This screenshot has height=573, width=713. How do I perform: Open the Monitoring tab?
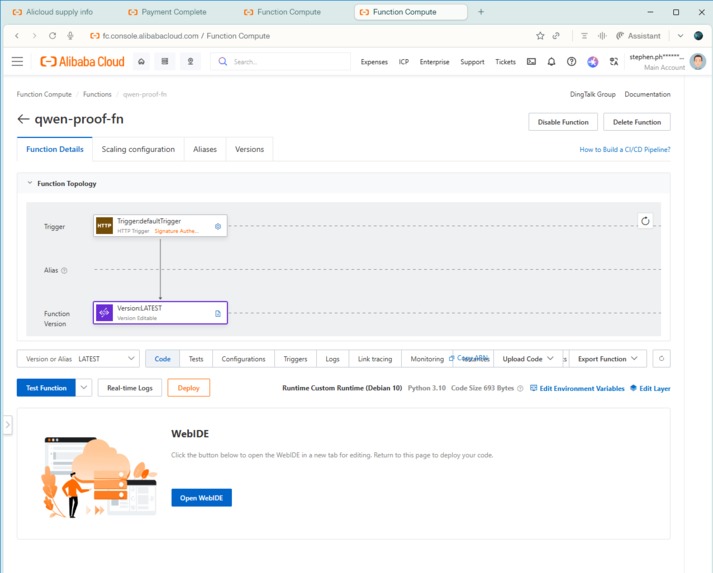(x=427, y=359)
